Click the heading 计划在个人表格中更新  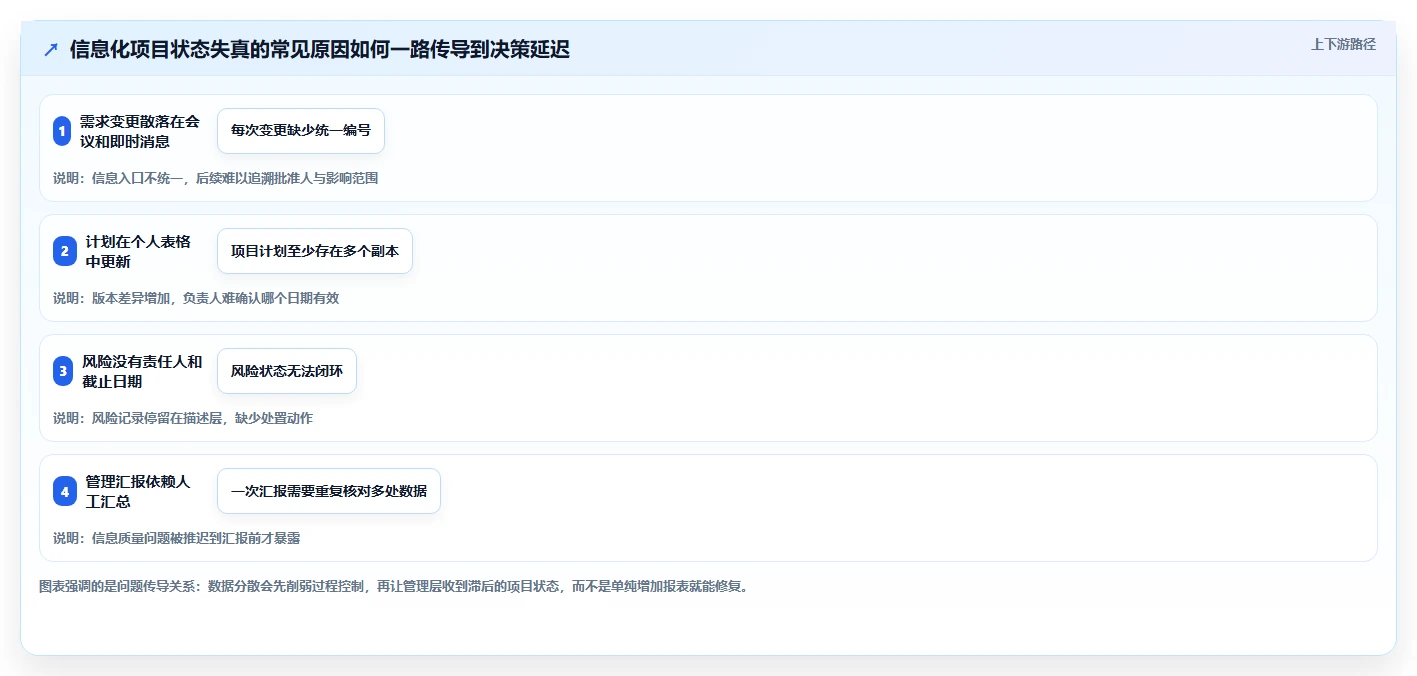[138, 251]
